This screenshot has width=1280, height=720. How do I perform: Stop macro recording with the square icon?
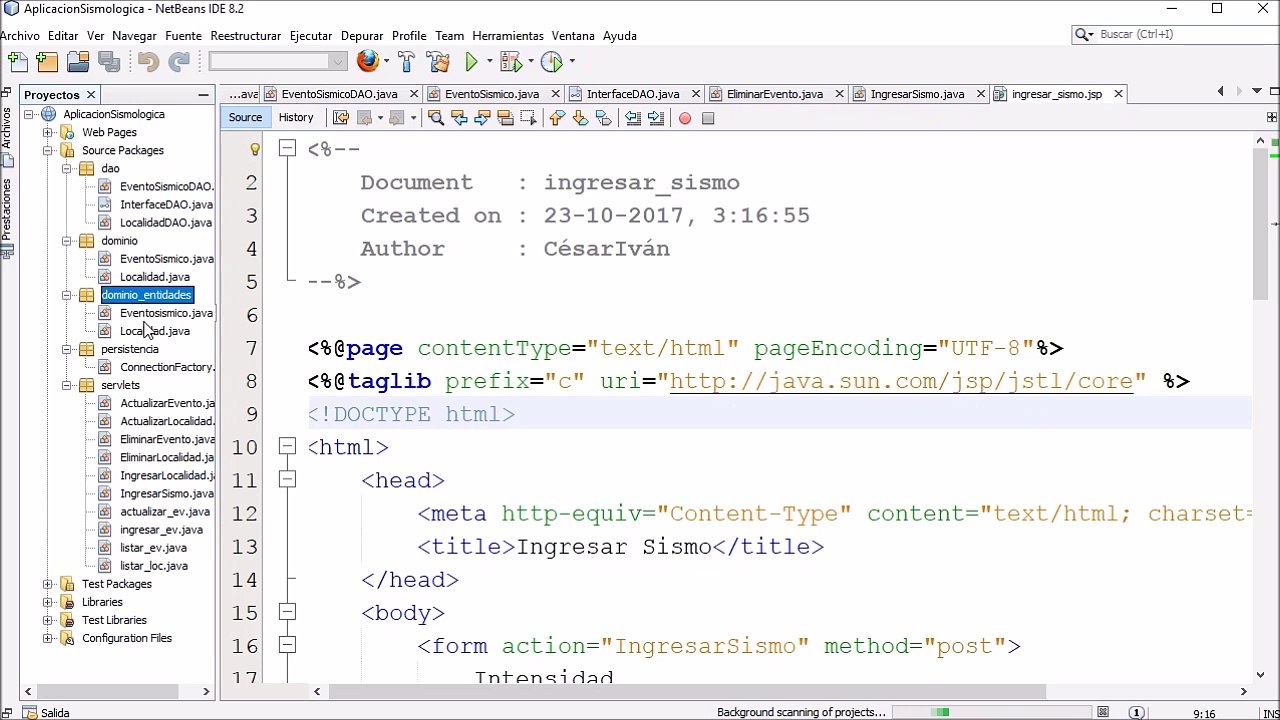708,118
